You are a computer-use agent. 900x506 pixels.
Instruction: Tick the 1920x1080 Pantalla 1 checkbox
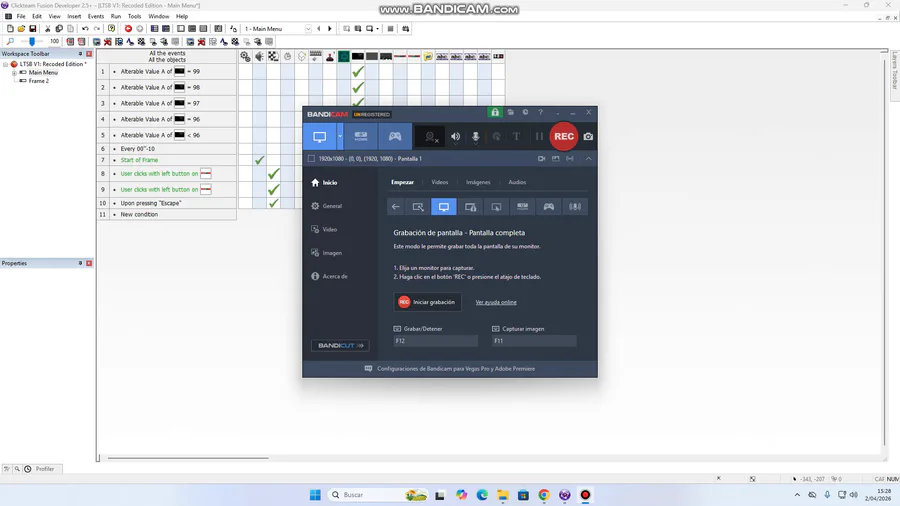(311, 158)
